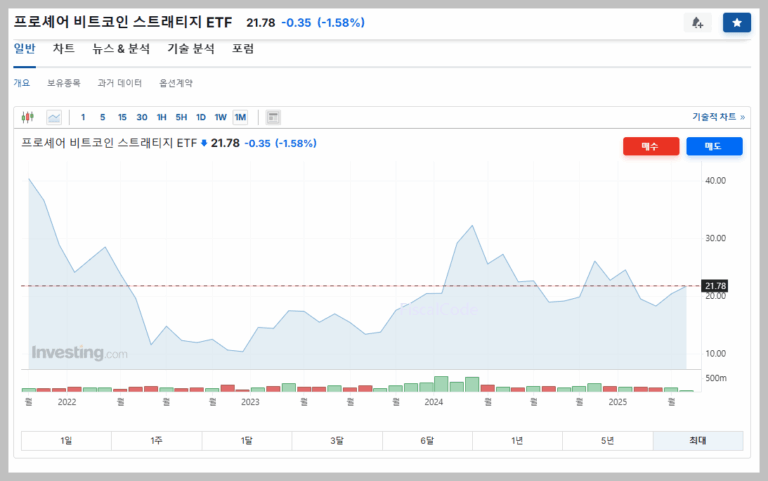Open the 차트 tab

pos(64,48)
